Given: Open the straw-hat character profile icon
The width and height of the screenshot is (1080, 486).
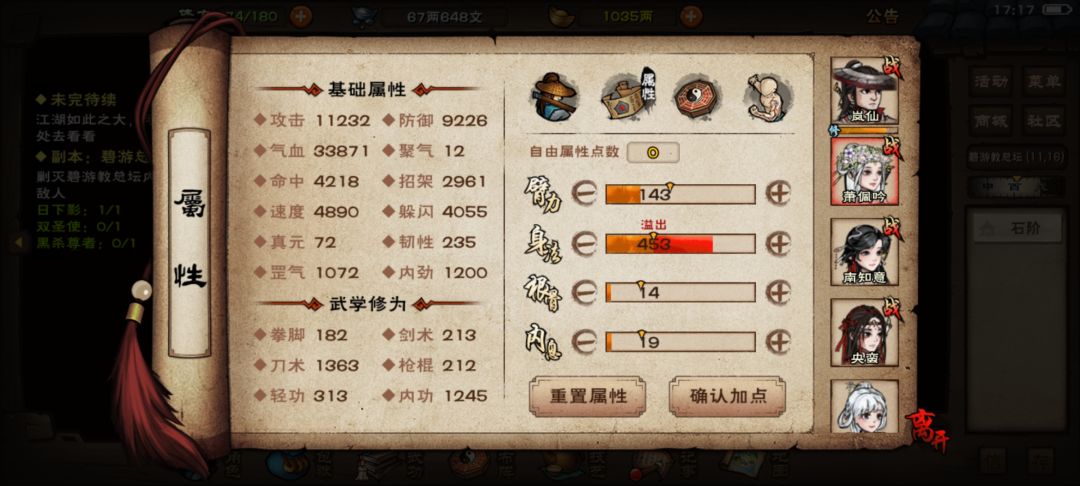Looking at the screenshot, I should click(x=554, y=98).
